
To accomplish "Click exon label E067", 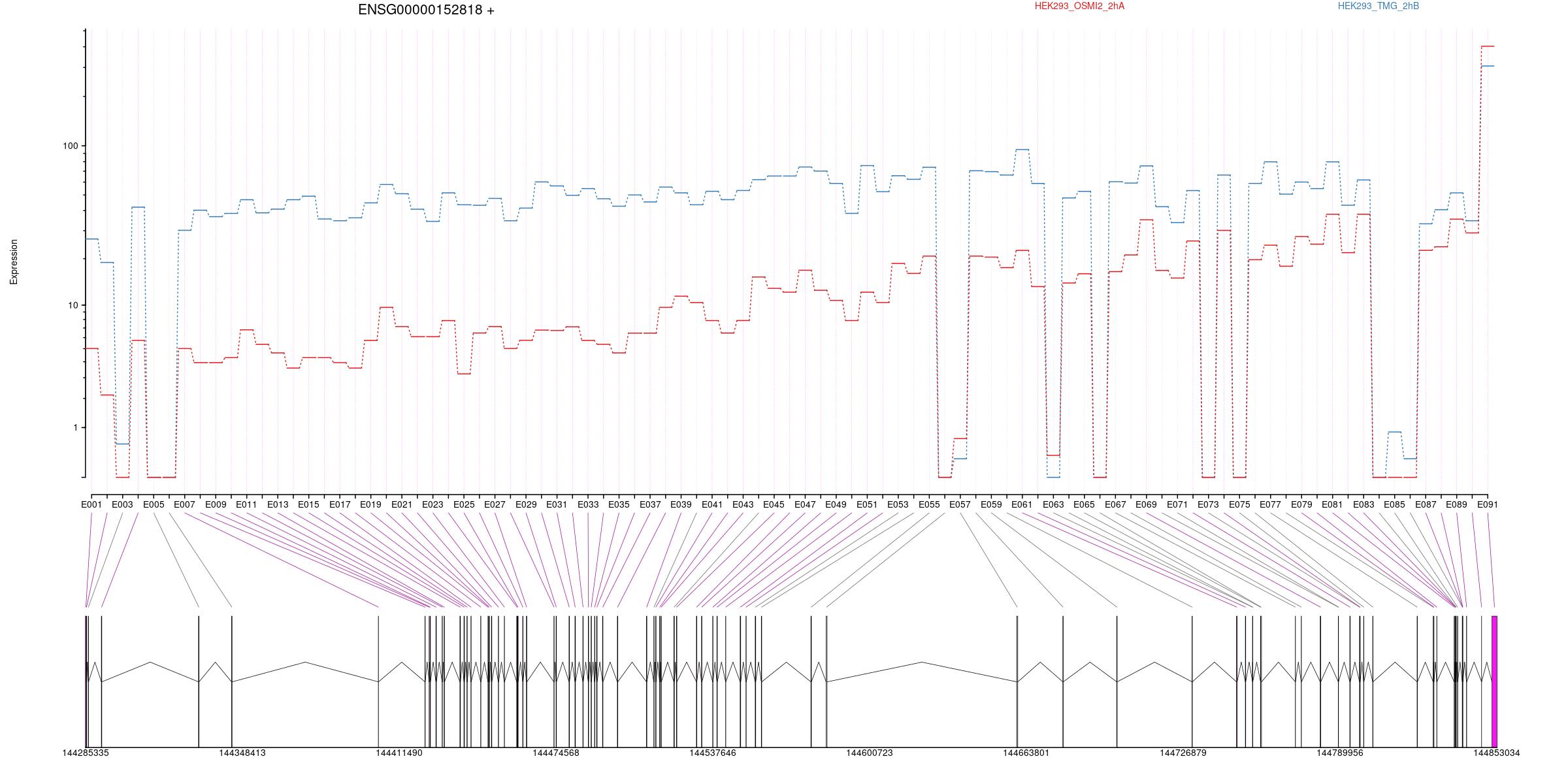I will 1115,504.
